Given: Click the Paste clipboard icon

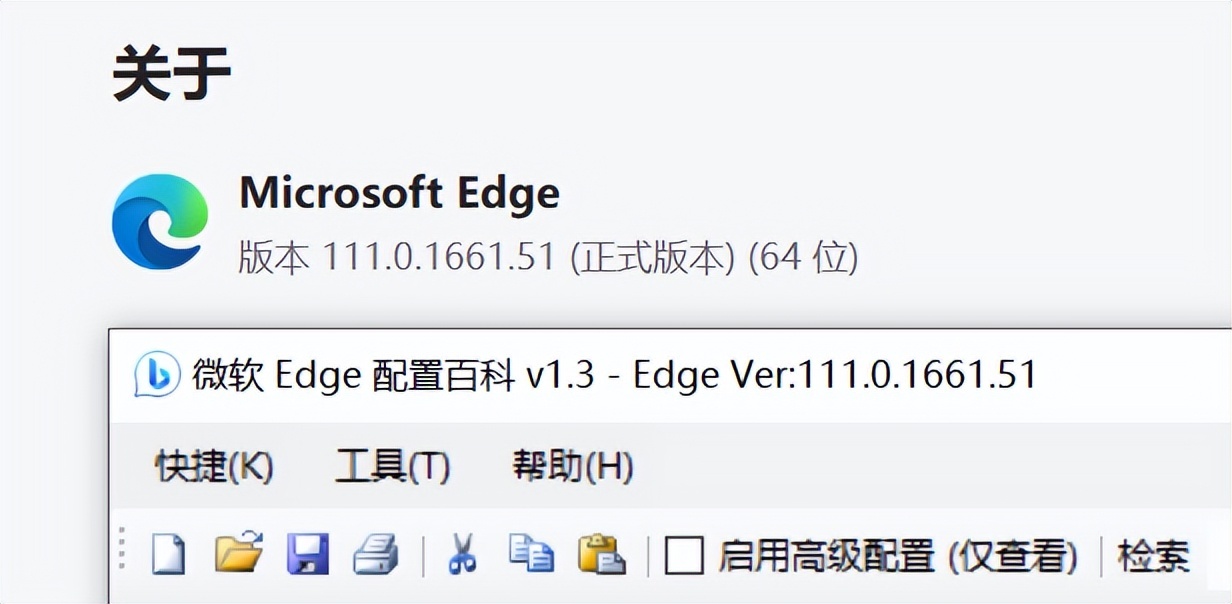Looking at the screenshot, I should [602, 554].
